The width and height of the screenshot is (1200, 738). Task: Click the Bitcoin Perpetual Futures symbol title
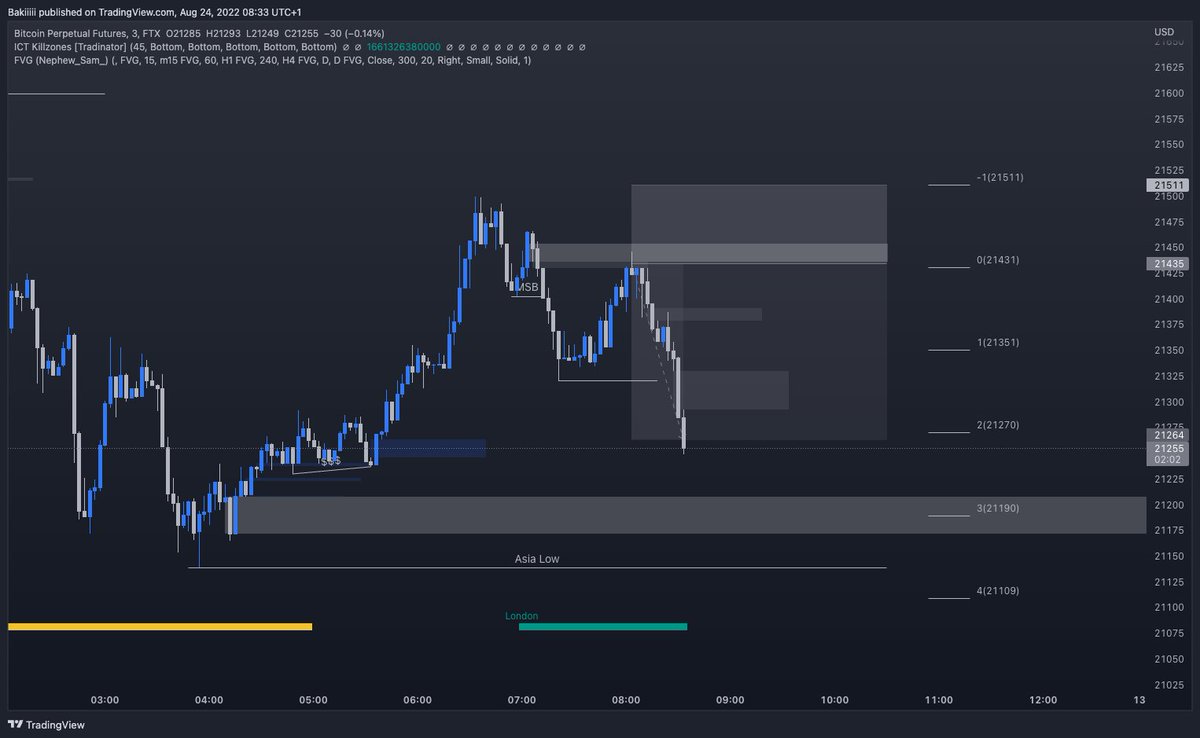point(78,33)
